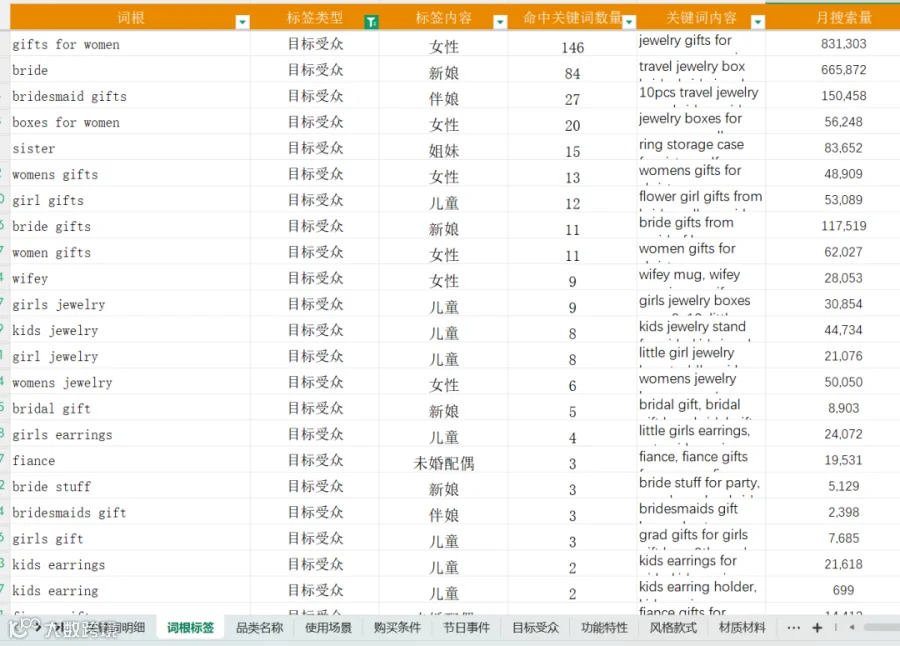Select the cell "womens gifts"
The width and height of the screenshot is (900, 646).
point(130,174)
